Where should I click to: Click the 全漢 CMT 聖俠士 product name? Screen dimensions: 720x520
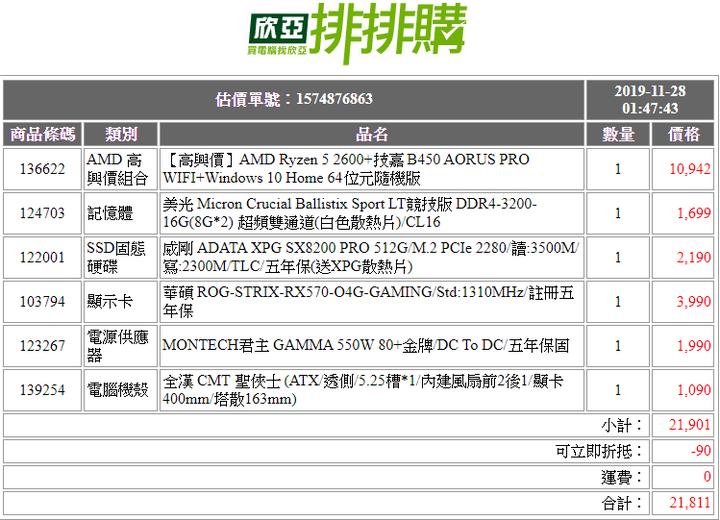363,390
